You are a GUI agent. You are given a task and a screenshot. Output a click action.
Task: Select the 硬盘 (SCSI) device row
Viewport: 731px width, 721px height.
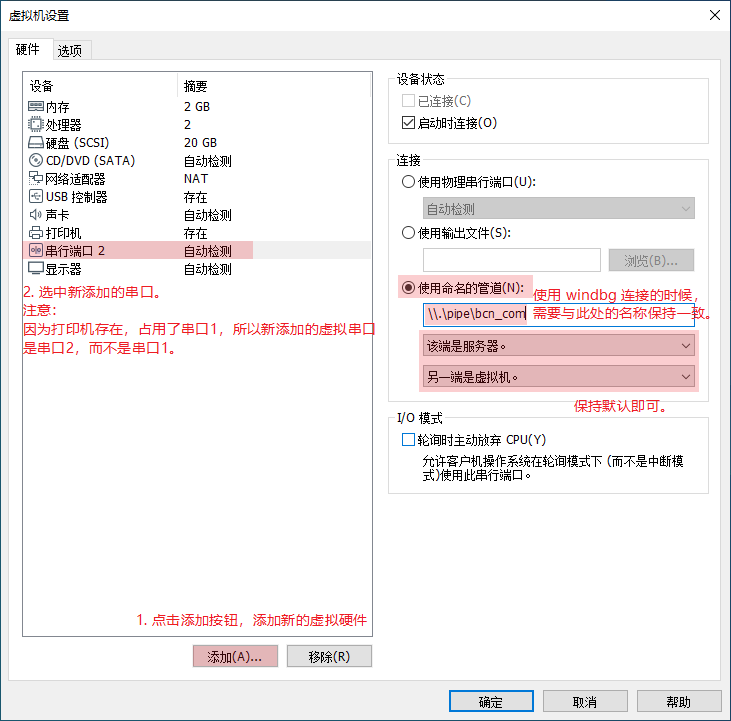[197, 142]
